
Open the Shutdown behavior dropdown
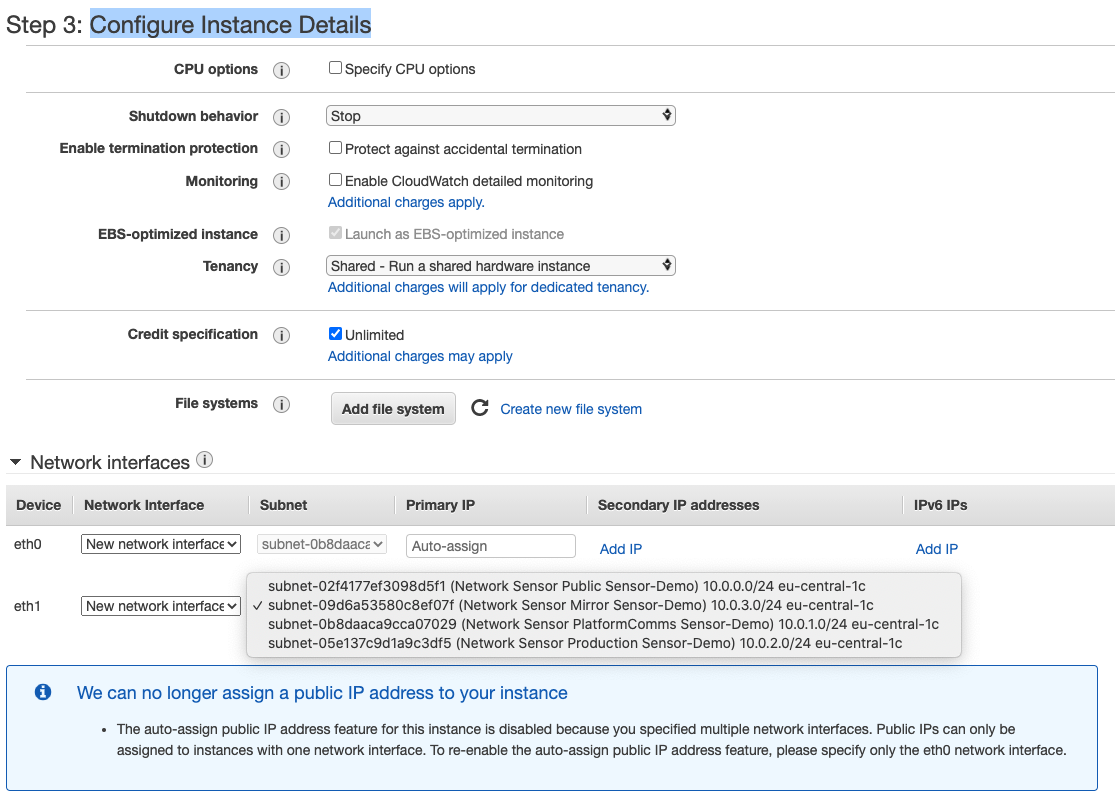tap(501, 116)
